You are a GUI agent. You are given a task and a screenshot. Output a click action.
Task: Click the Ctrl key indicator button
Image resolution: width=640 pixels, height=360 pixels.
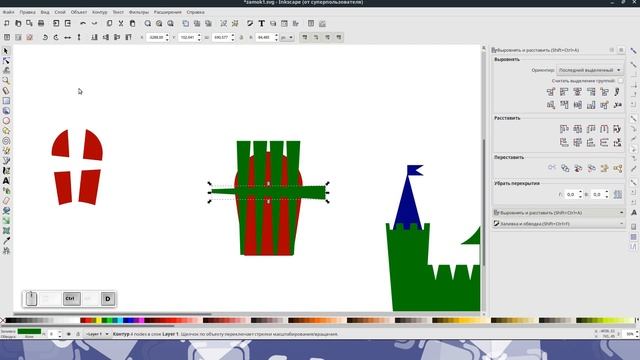pos(71,299)
